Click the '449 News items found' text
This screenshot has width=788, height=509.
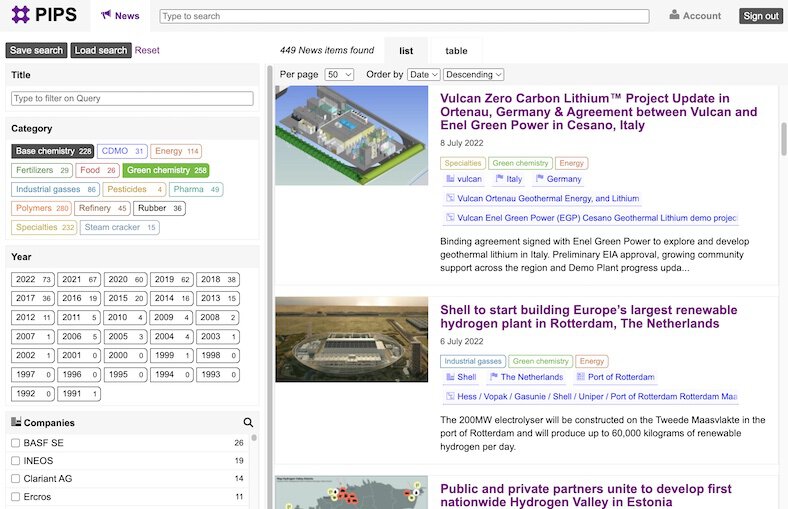coord(327,50)
